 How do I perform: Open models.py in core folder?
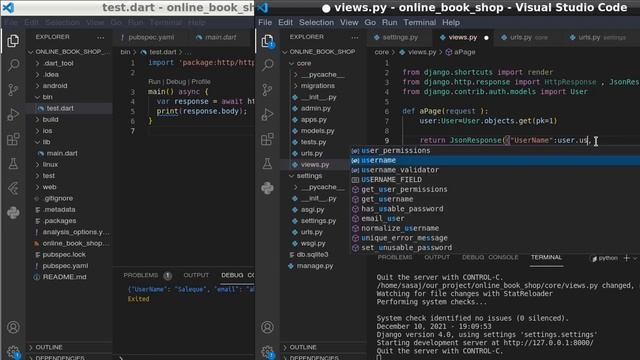(x=317, y=131)
